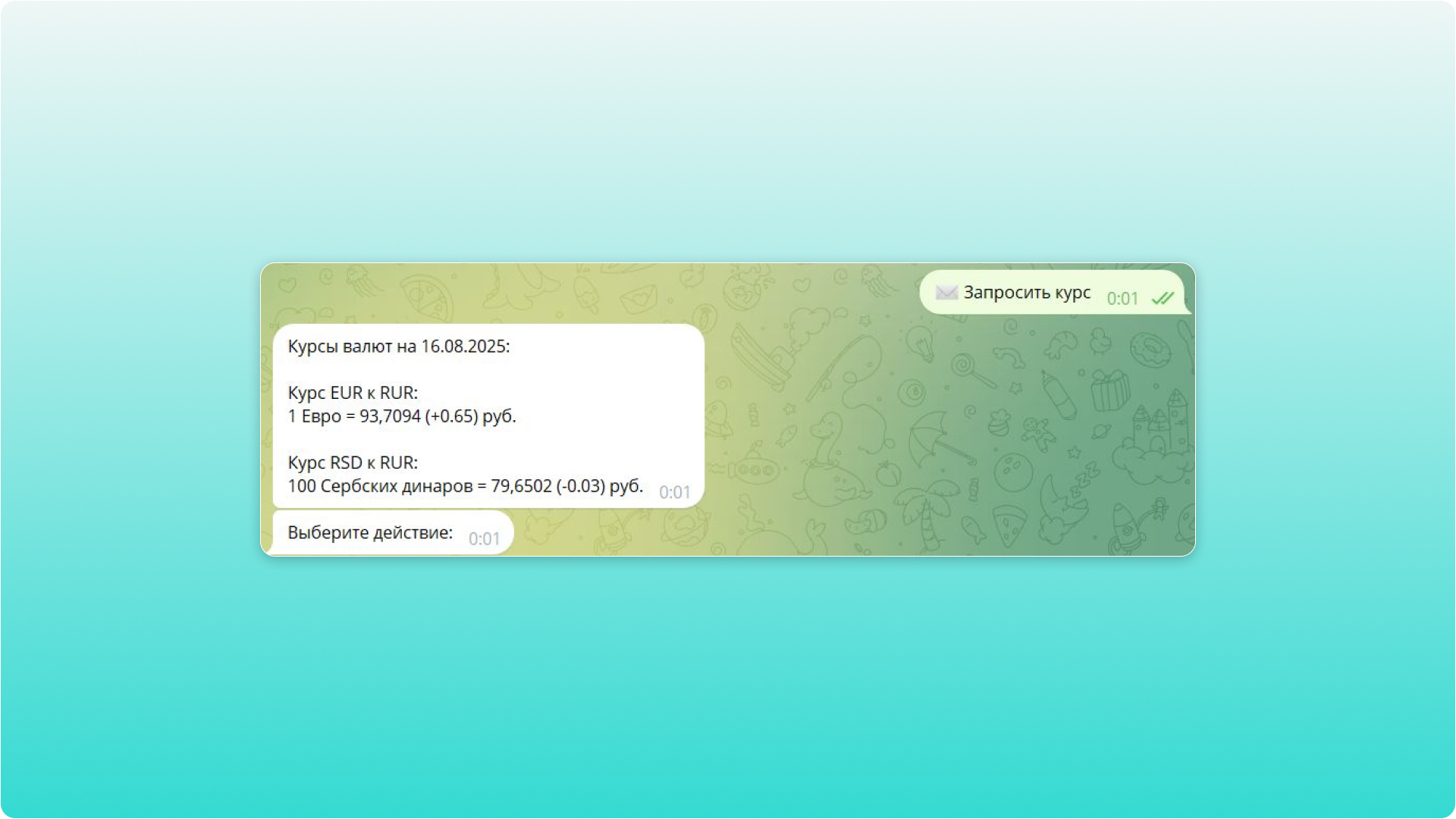
Task: Click the envelope emoji in sent message
Action: [x=946, y=293]
